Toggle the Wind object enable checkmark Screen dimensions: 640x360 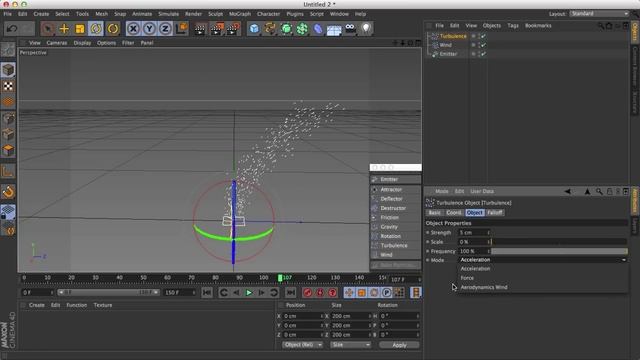[484, 45]
